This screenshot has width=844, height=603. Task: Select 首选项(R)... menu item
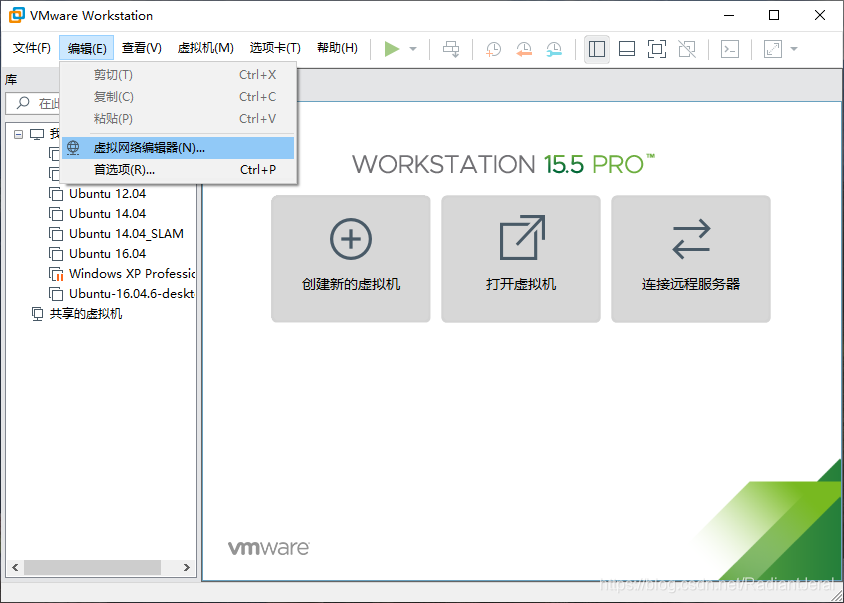[x=178, y=170]
